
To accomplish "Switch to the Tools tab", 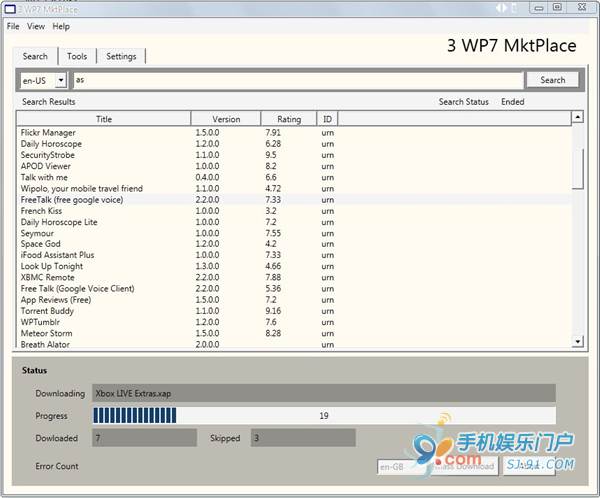I will 77,56.
